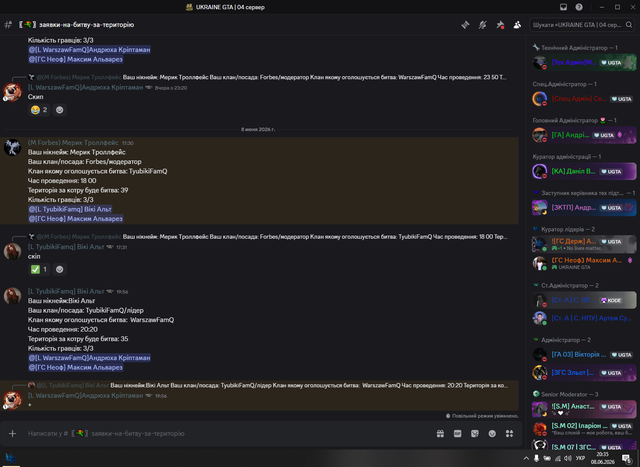Expand hidden system tray icons arrow
640x467 pixels.
click(x=526, y=458)
